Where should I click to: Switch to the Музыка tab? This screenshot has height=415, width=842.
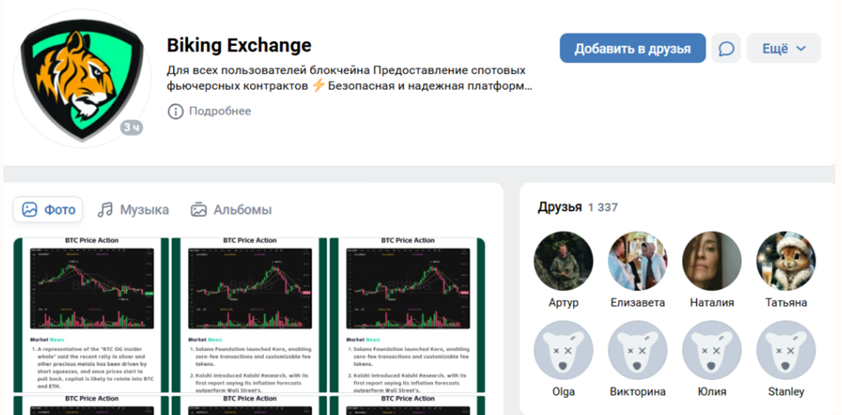tap(133, 210)
